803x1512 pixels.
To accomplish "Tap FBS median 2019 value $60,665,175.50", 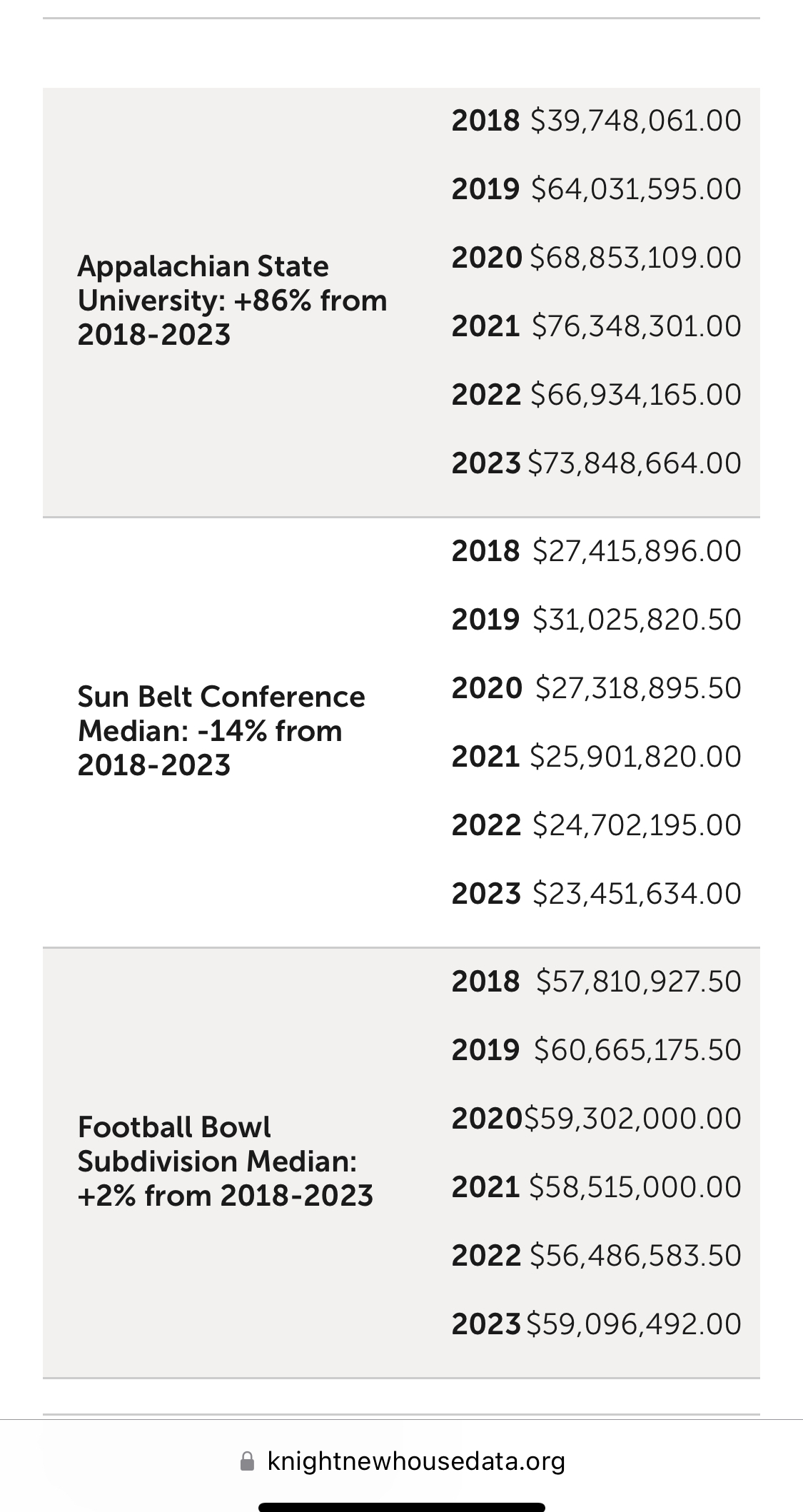I will coord(637,1050).
